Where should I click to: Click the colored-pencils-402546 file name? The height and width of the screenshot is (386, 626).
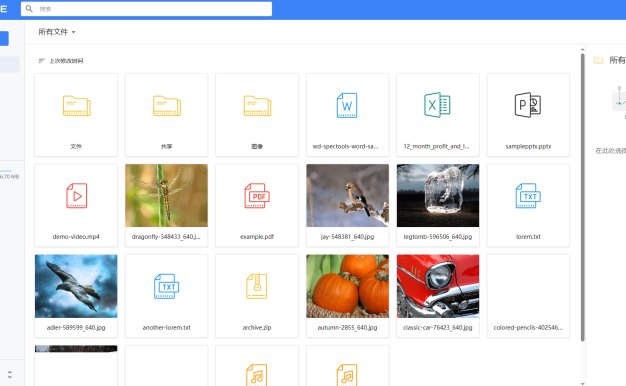click(528, 327)
